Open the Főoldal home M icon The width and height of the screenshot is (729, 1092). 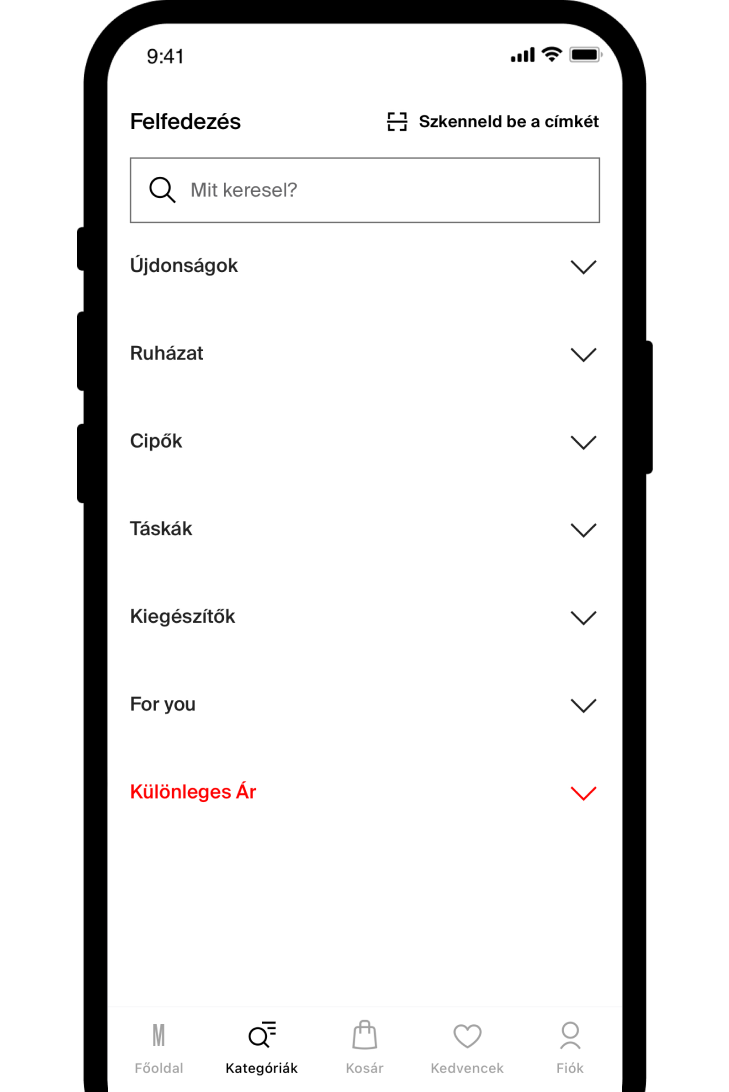pos(159,1035)
